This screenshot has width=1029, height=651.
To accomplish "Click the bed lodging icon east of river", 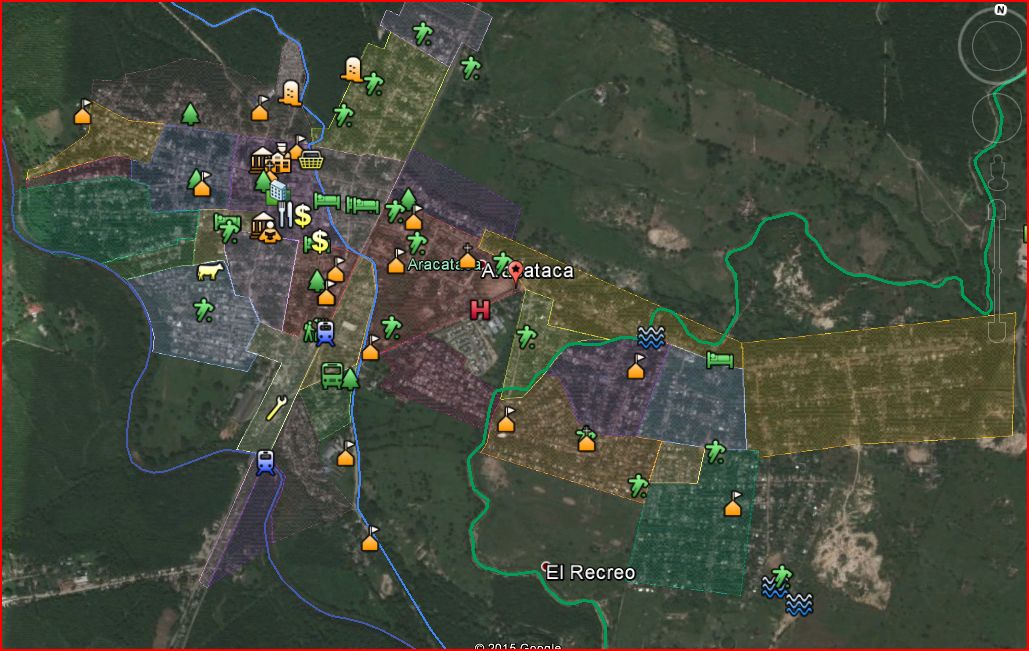I will coord(720,359).
